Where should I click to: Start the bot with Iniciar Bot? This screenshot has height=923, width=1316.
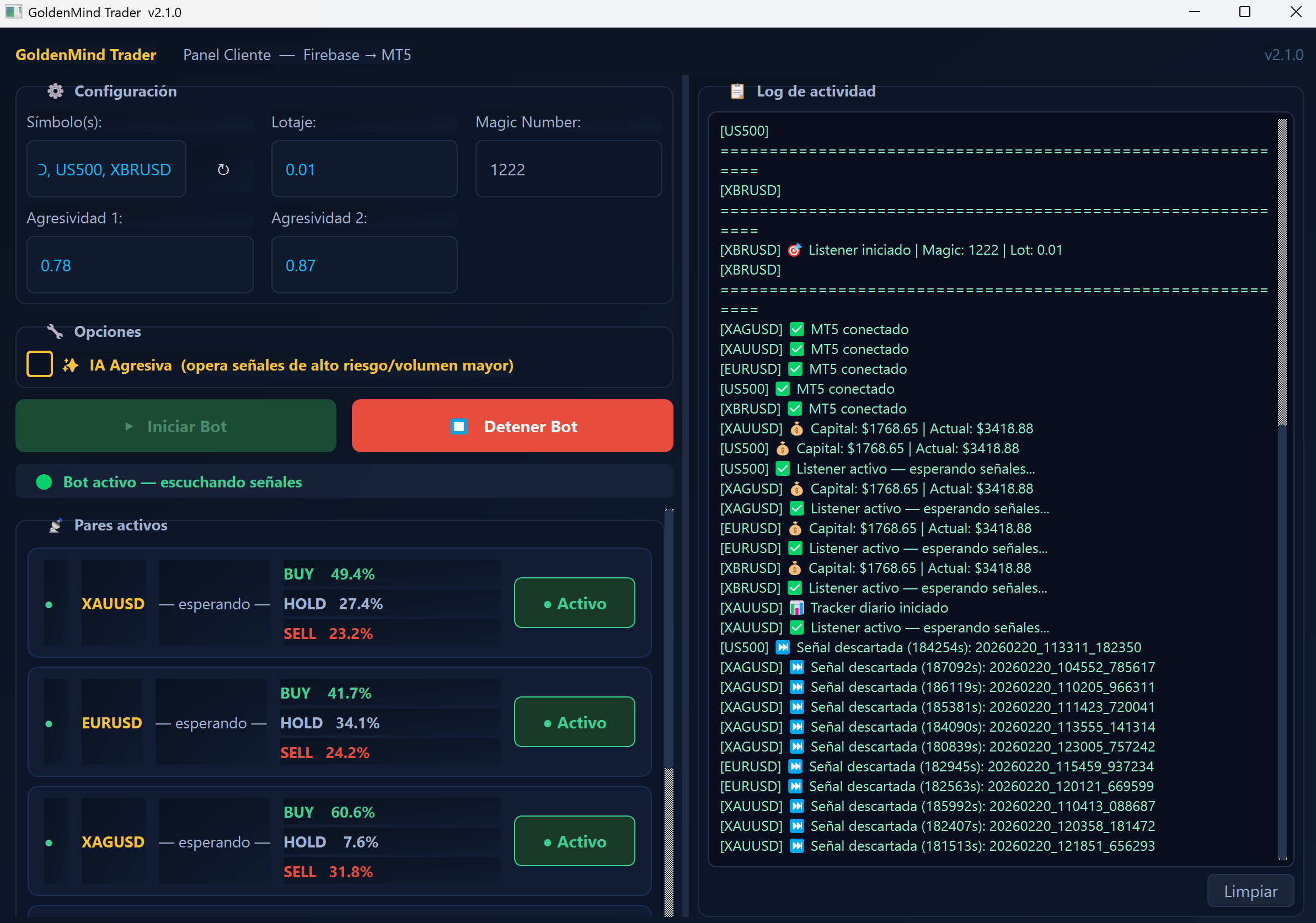[176, 426]
